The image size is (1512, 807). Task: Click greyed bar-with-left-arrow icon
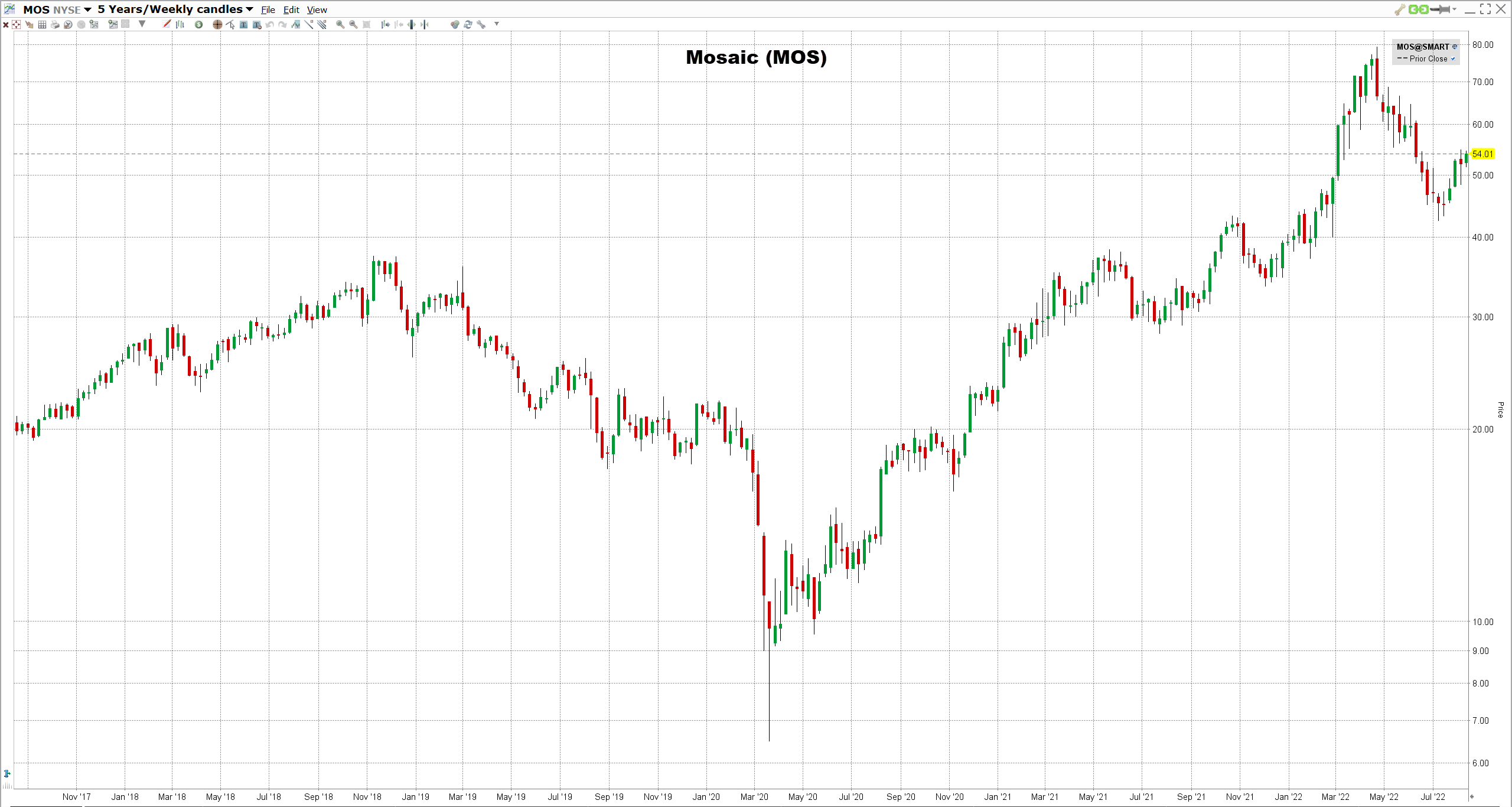coord(399,24)
